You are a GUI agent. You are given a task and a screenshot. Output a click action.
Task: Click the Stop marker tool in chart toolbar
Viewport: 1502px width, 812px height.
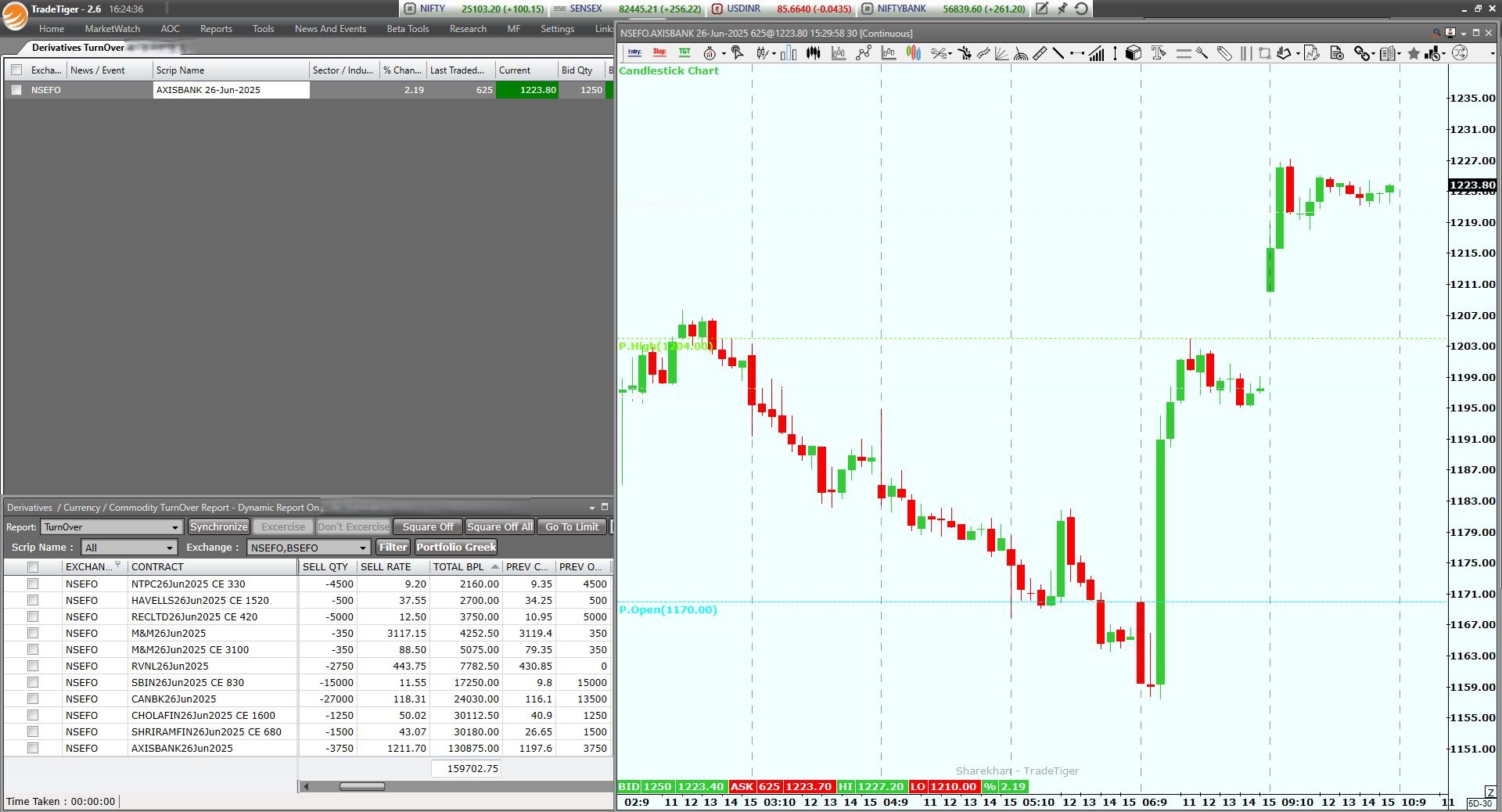click(x=659, y=52)
